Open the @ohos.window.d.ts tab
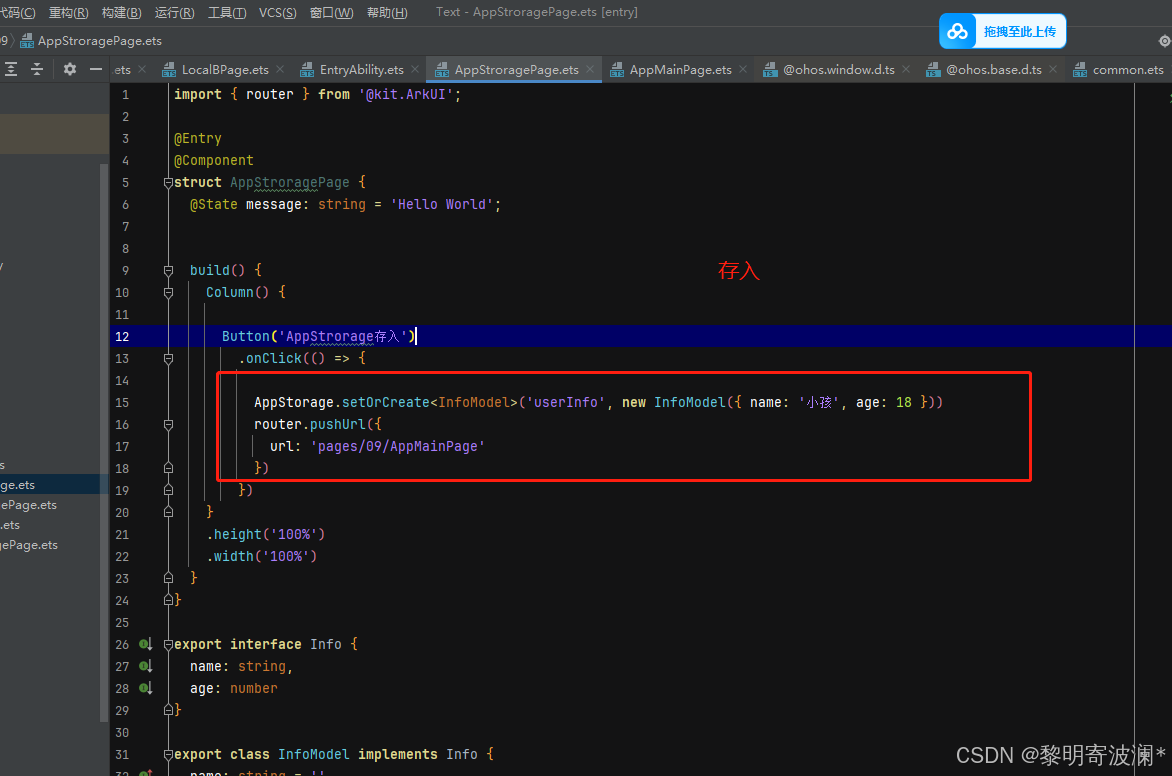 pyautogui.click(x=839, y=70)
